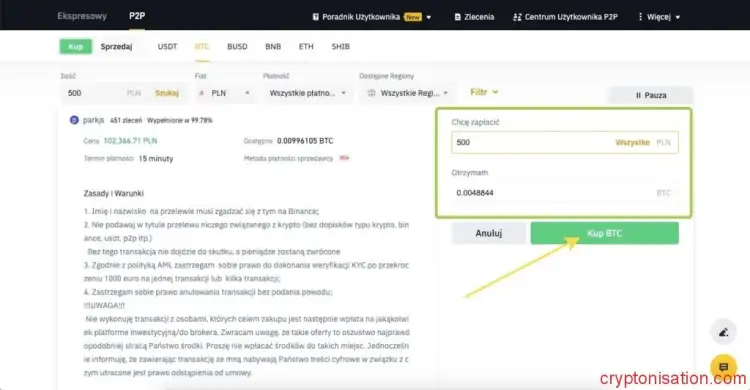750x390 pixels.
Task: Expand the Filtr options
Action: point(484,92)
